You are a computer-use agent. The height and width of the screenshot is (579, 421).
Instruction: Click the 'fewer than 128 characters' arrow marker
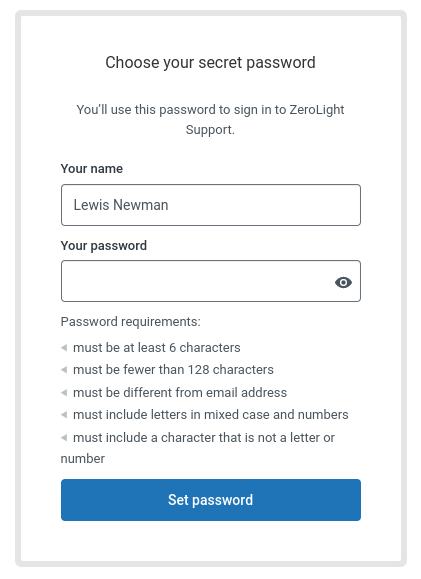click(x=64, y=370)
